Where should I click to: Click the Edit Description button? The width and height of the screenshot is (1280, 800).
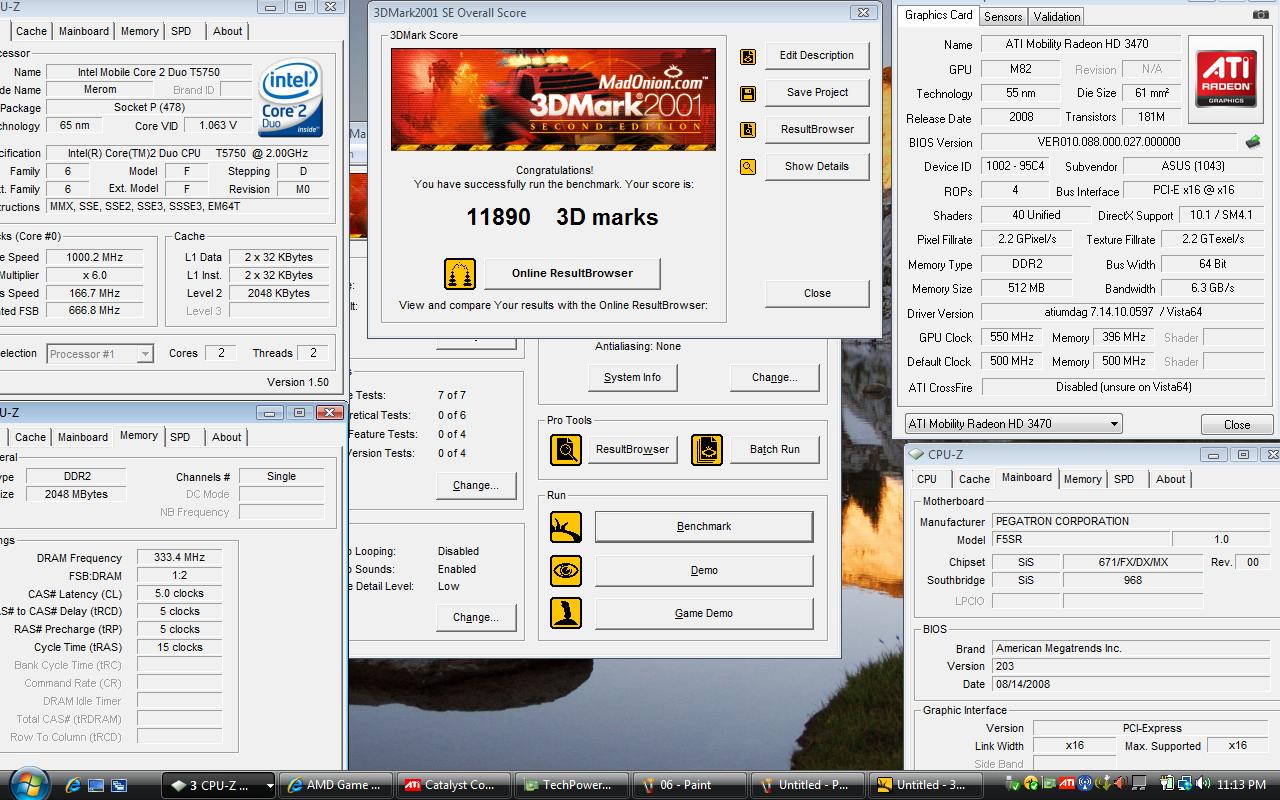pos(817,56)
